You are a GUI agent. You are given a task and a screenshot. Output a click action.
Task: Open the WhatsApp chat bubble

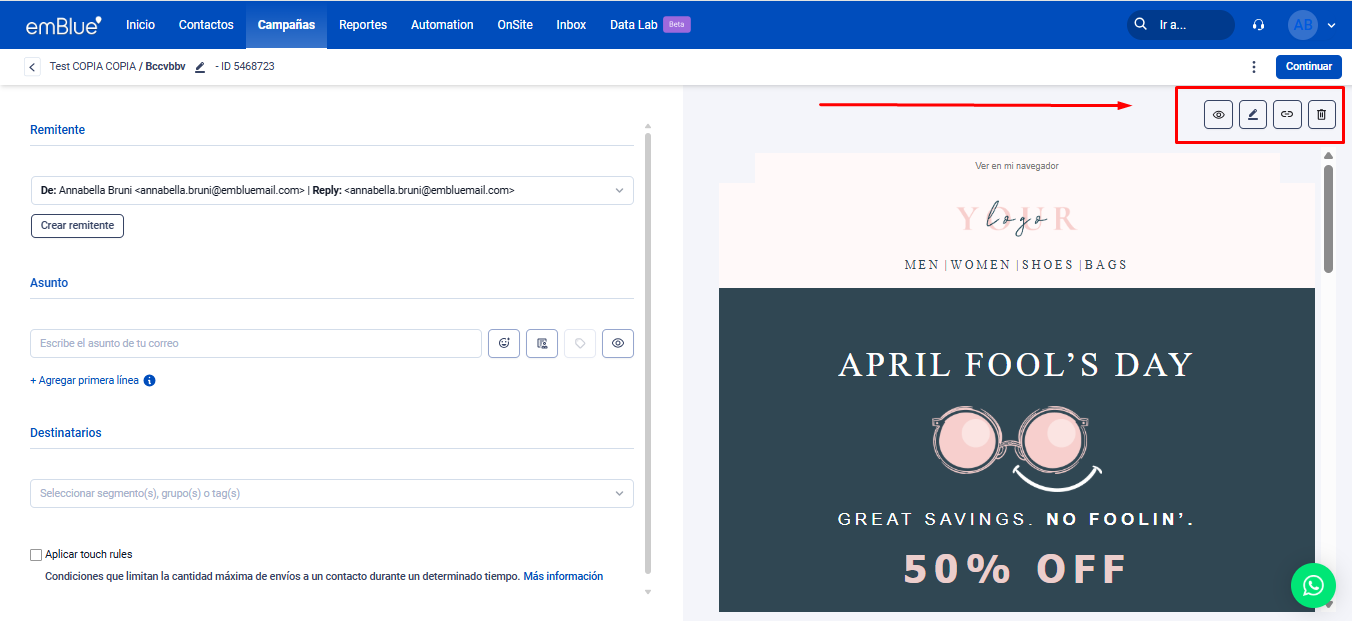[x=1313, y=585]
